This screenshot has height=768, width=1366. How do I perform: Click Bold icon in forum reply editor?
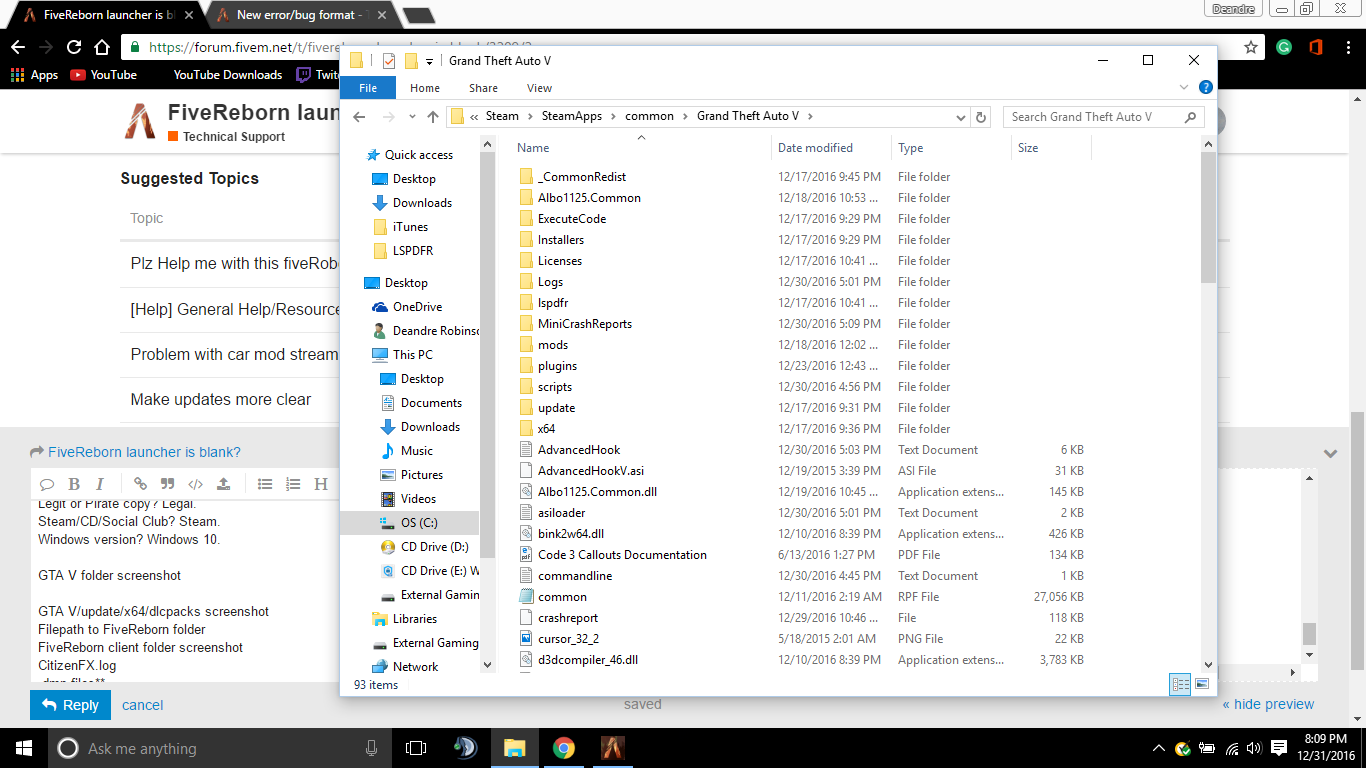point(74,484)
